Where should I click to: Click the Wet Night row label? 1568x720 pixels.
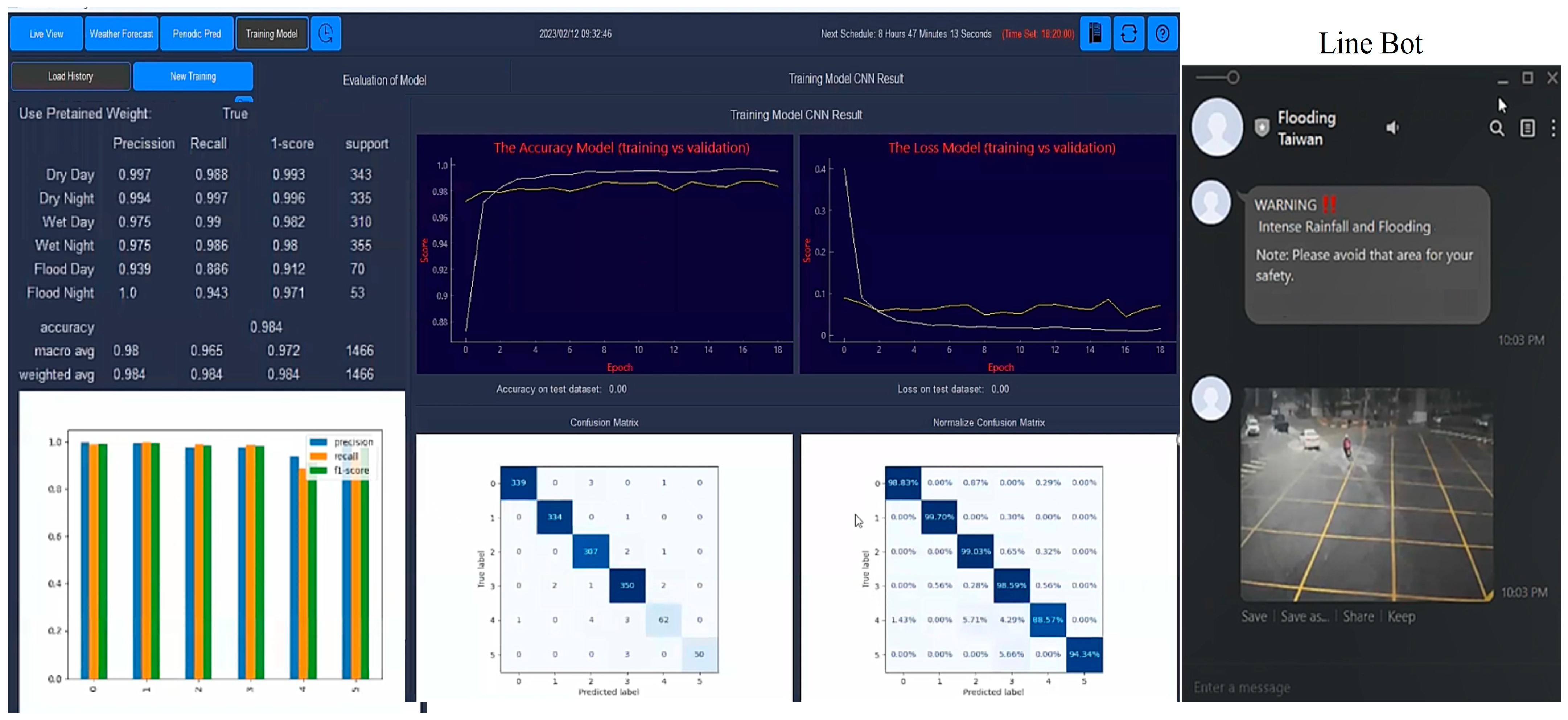click(65, 246)
